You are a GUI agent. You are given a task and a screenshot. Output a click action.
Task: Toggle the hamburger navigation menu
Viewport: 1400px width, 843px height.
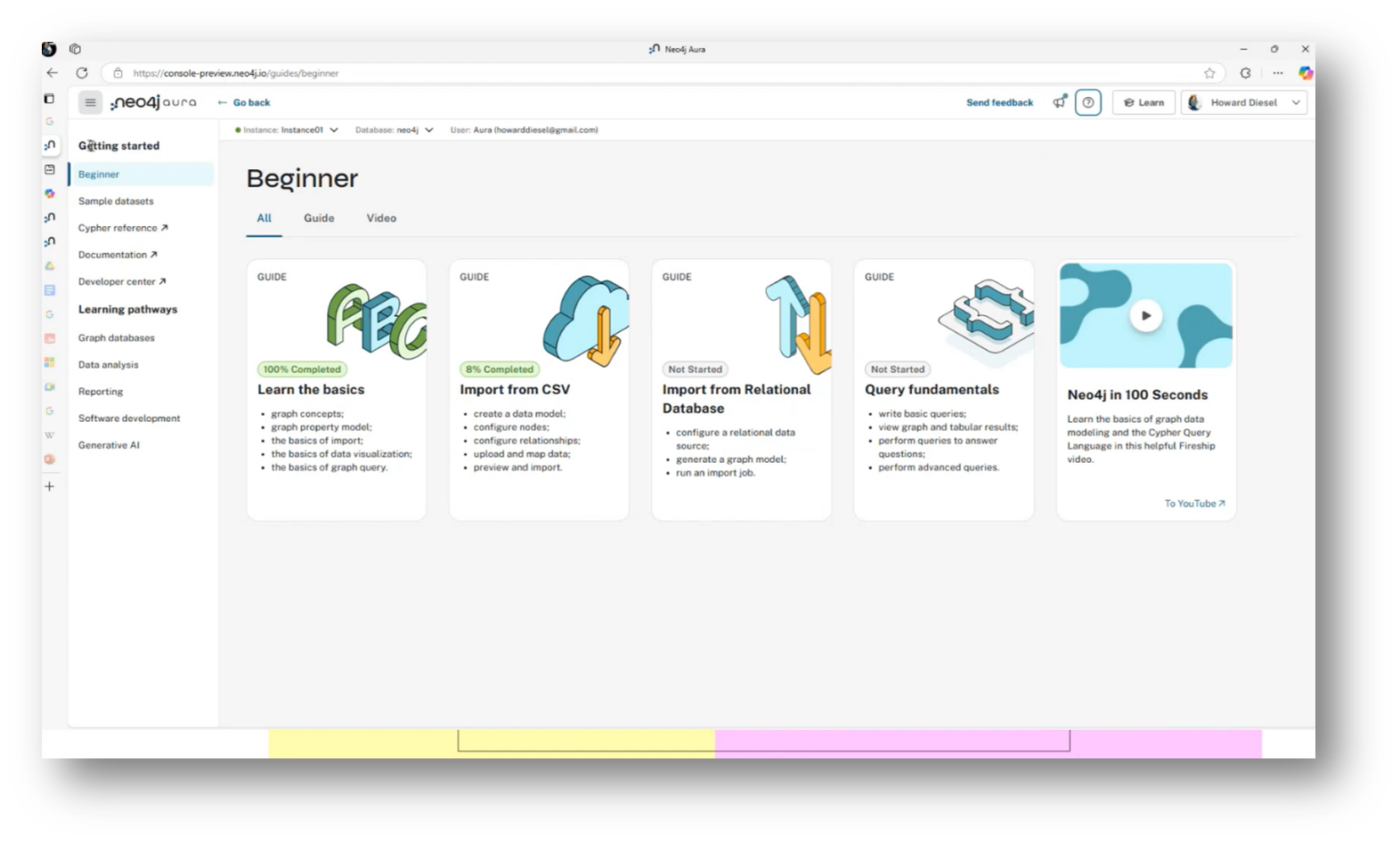(90, 102)
